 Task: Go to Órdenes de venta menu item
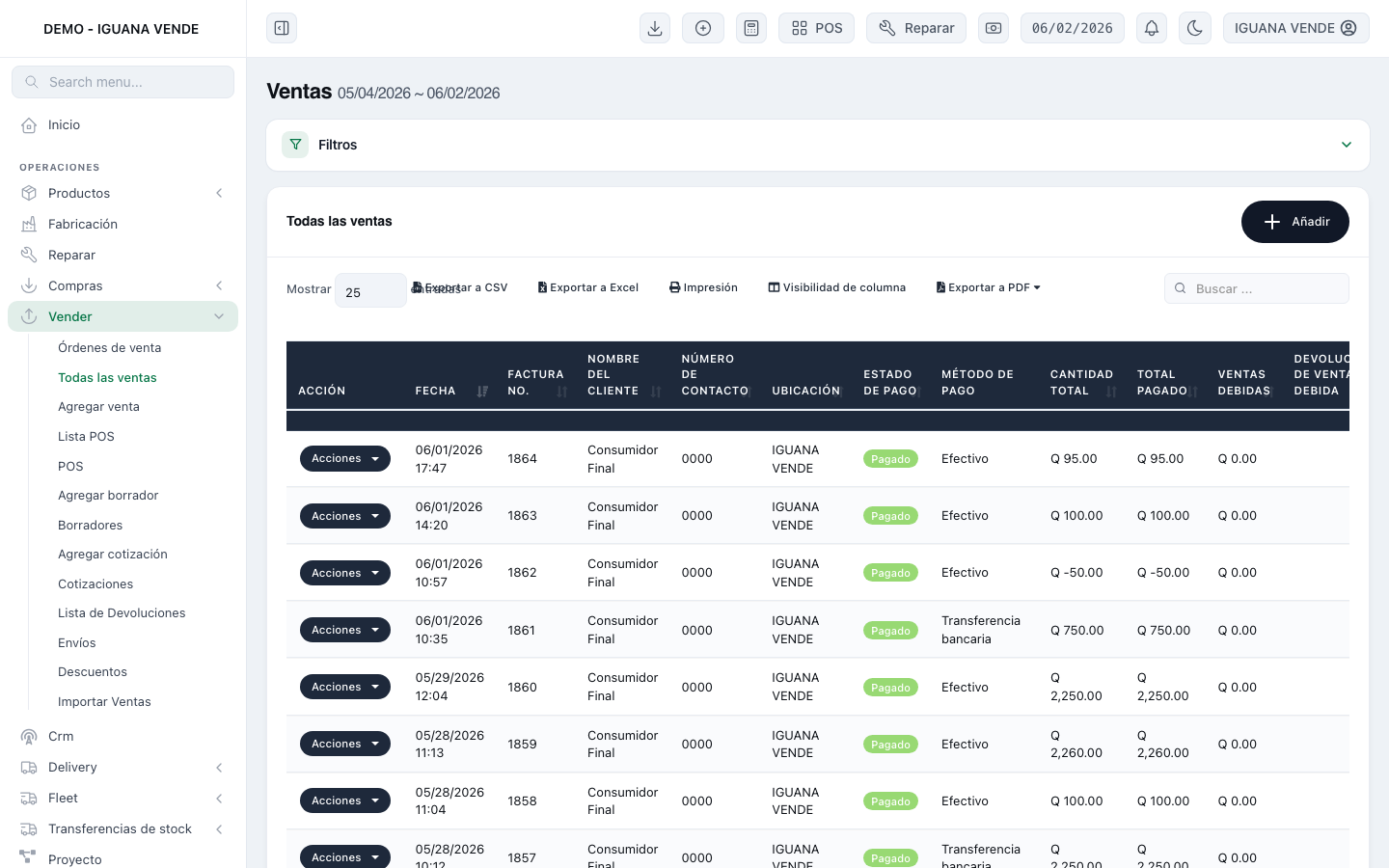click(110, 348)
